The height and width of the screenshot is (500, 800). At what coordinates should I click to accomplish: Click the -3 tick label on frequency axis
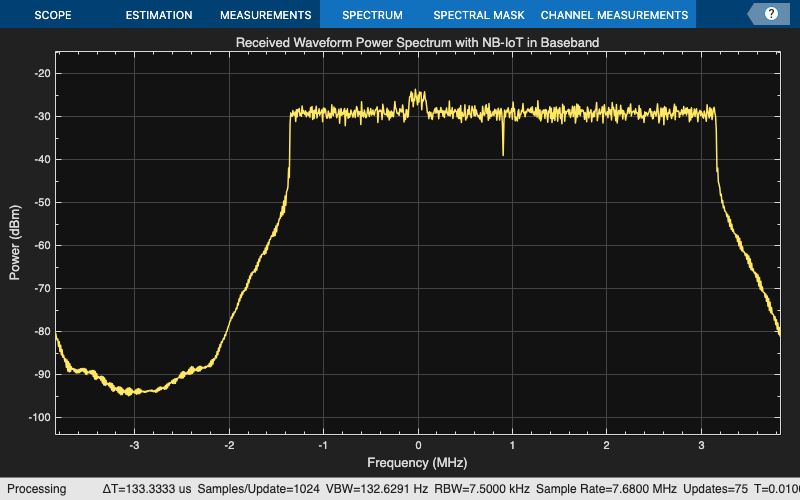[134, 445]
